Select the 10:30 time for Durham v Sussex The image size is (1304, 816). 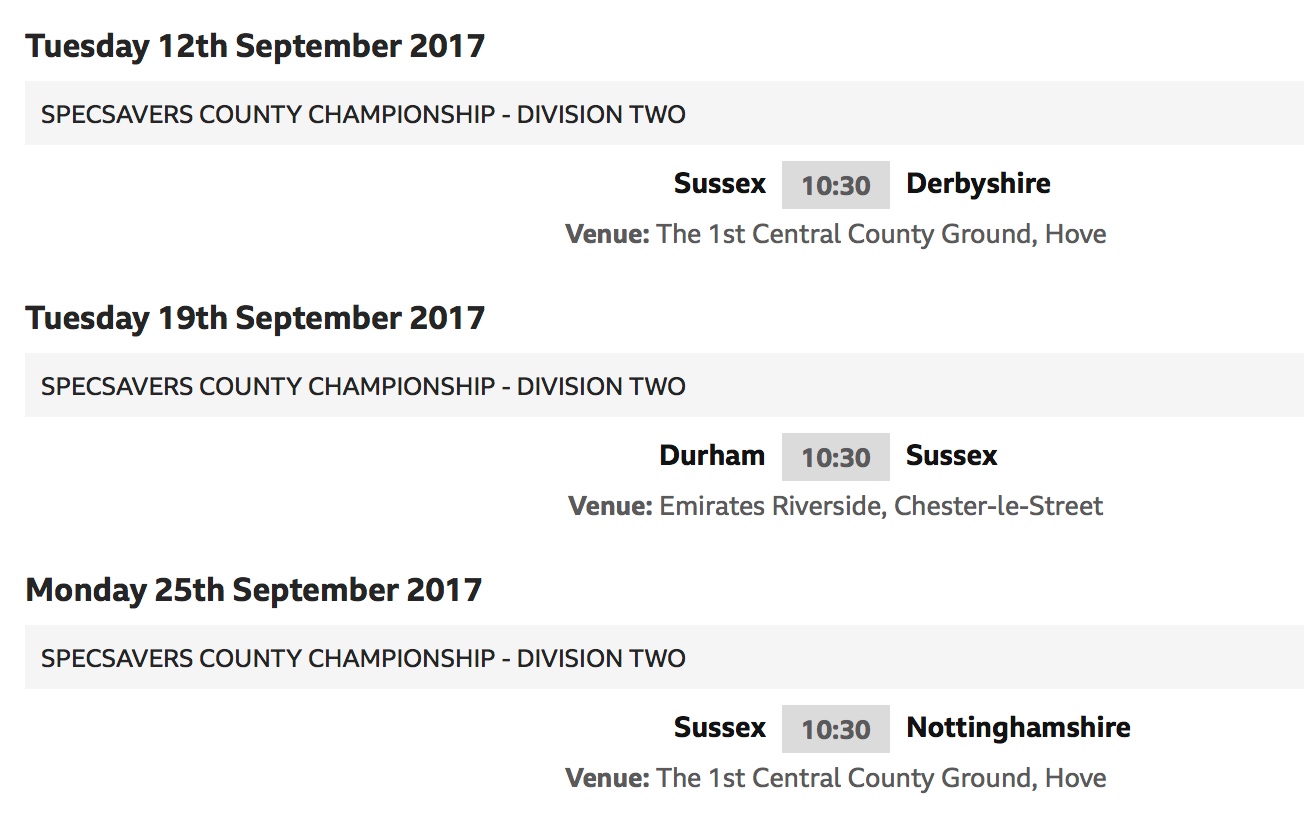pos(835,457)
